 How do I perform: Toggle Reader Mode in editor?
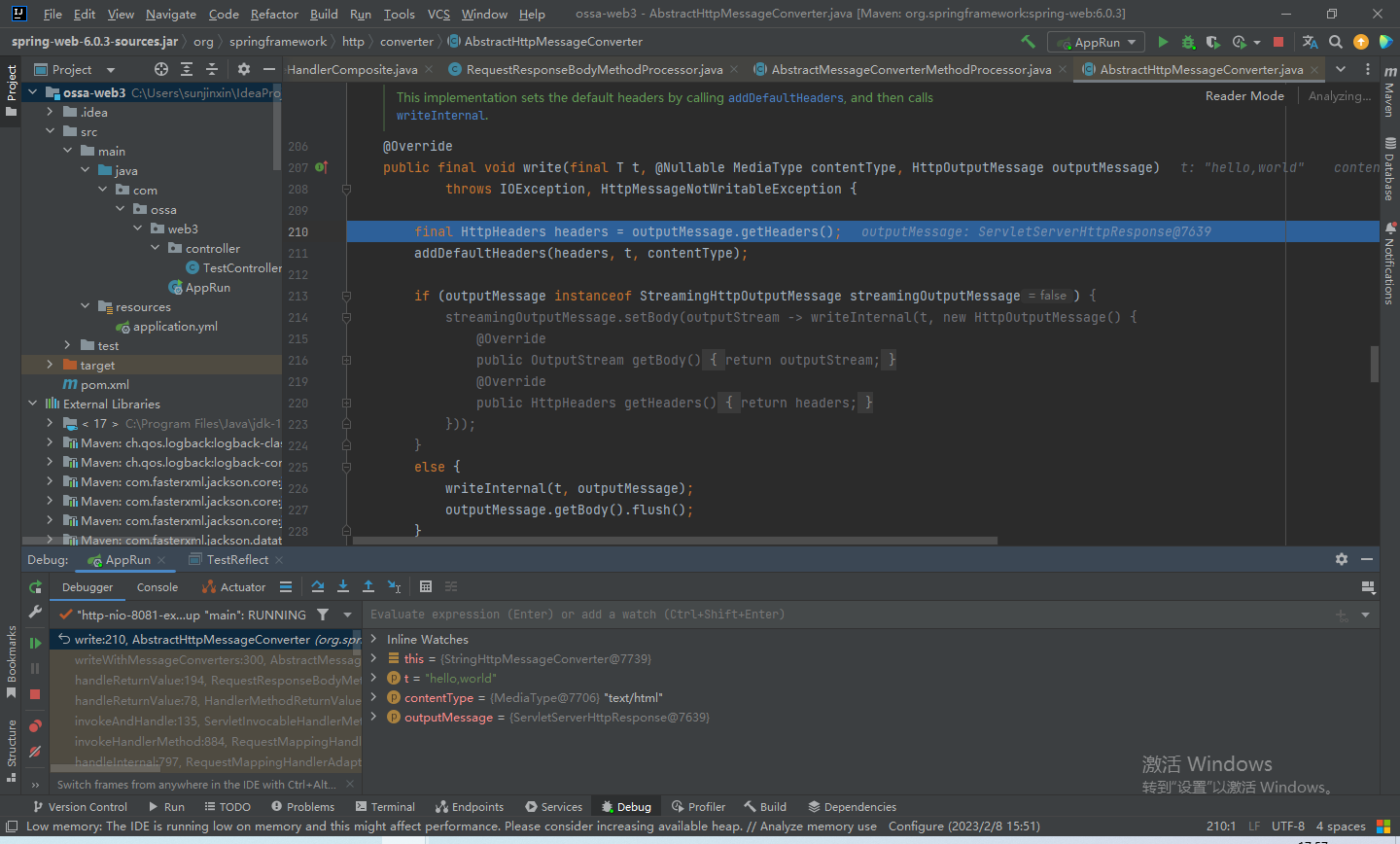(1244, 95)
